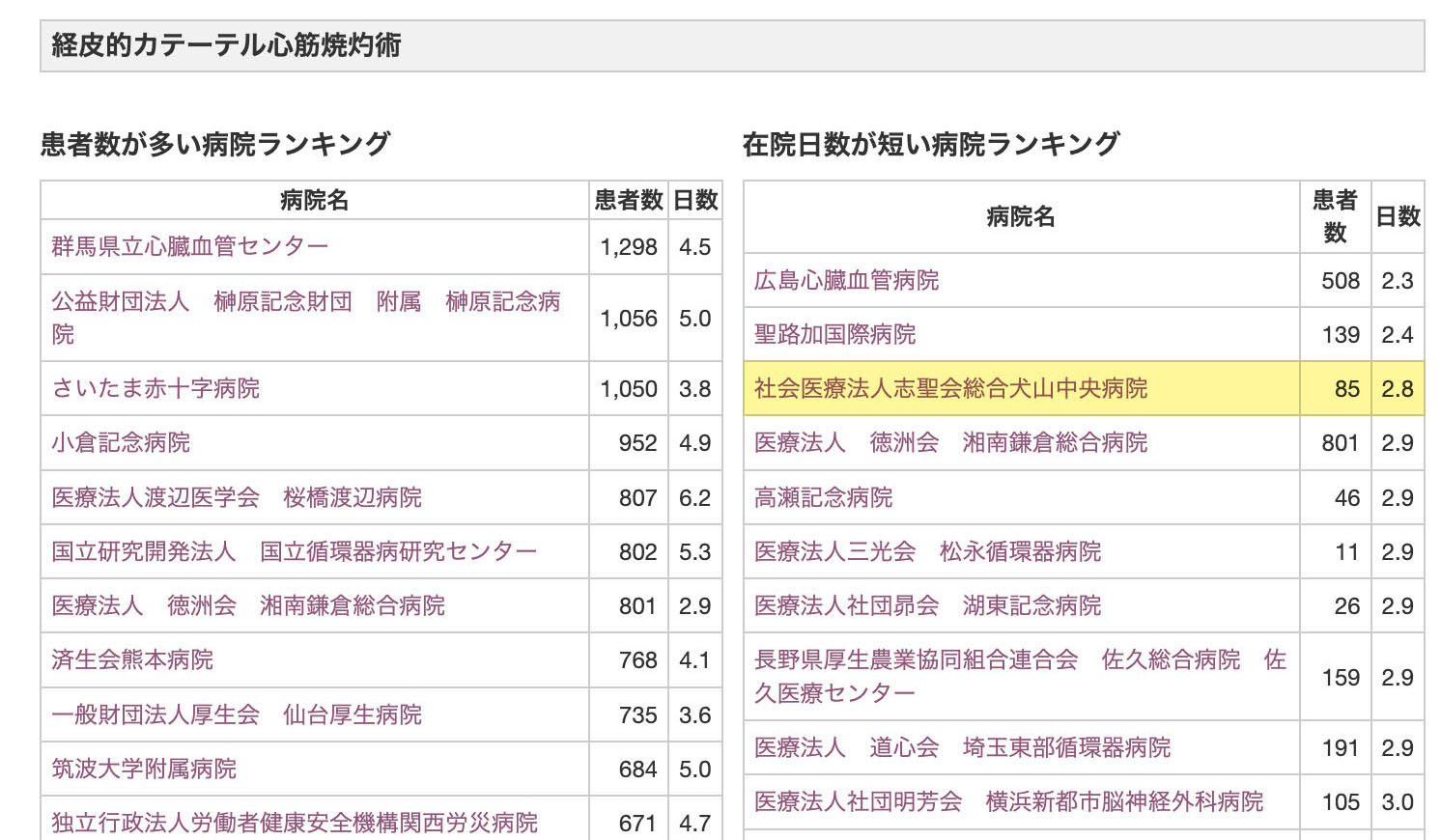Click the 在院日数が短い病院ランキング heading

click(x=931, y=144)
